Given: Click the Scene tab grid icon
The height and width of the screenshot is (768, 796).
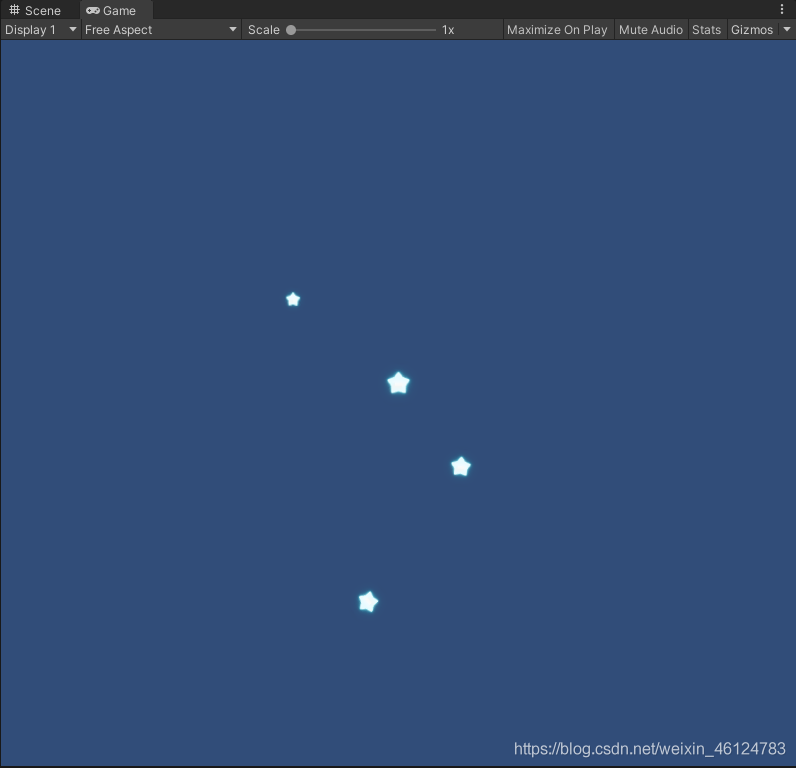Looking at the screenshot, I should 14,10.
